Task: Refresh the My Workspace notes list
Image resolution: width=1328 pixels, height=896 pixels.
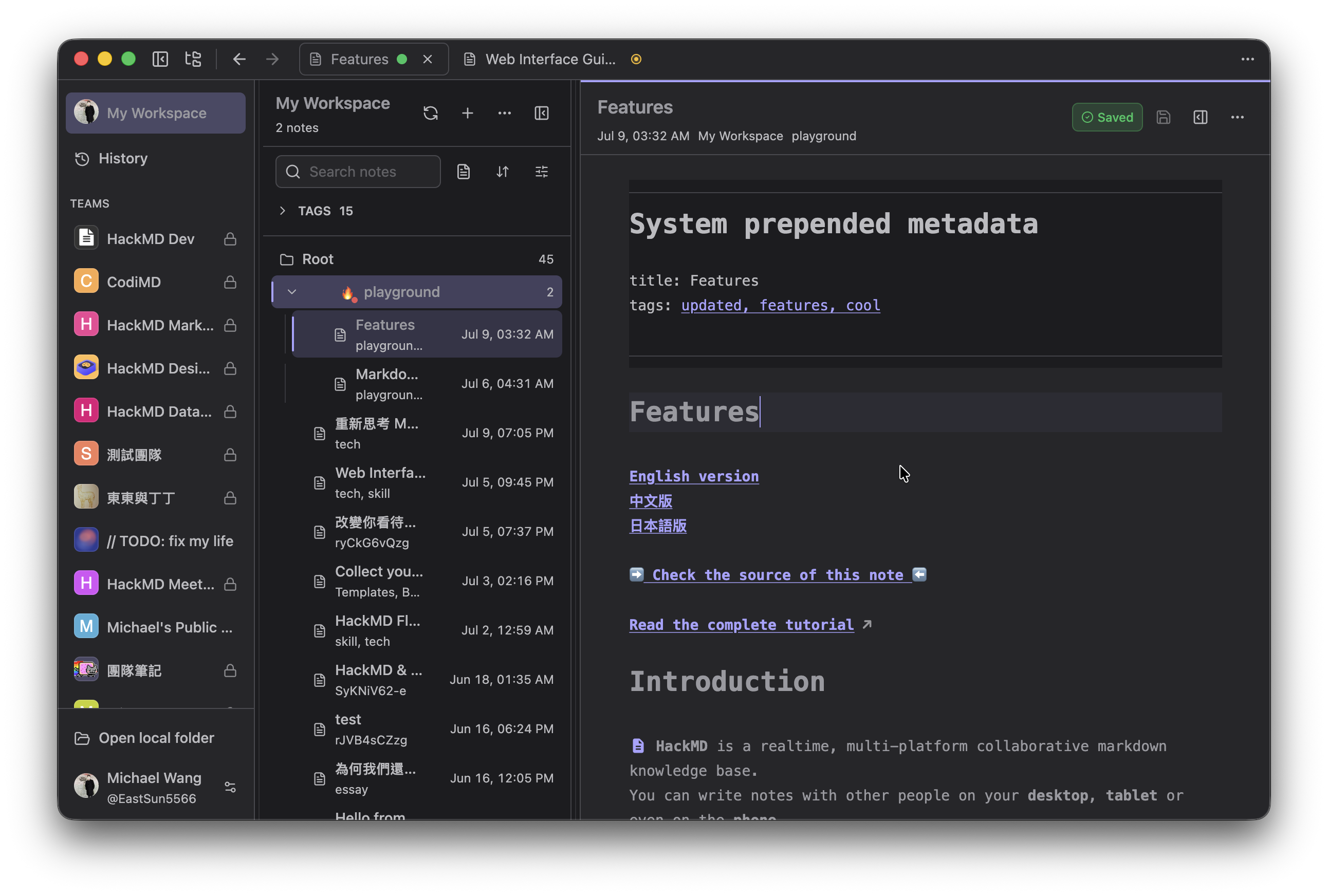Action: click(431, 113)
